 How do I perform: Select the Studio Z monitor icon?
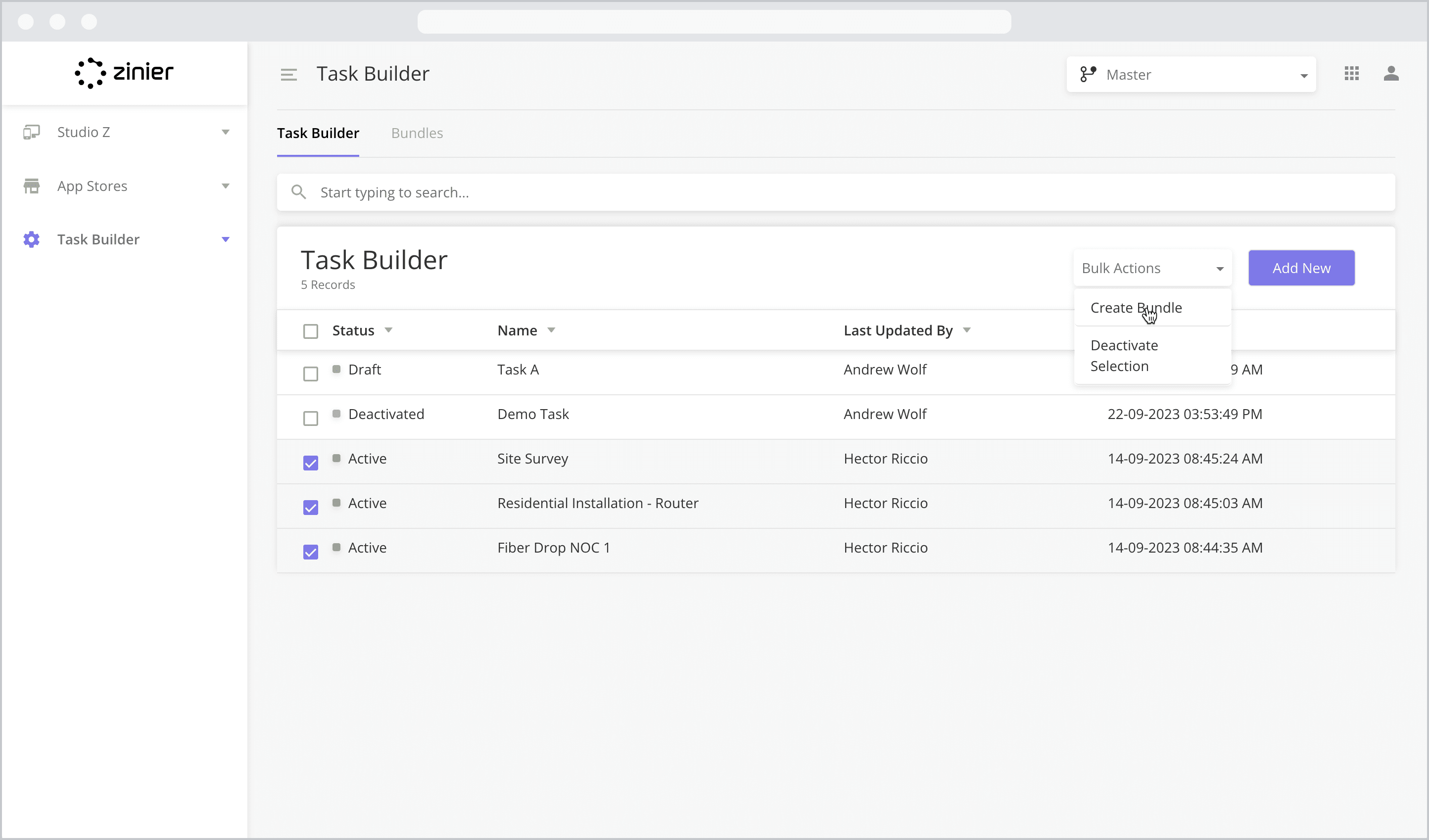coord(31,132)
